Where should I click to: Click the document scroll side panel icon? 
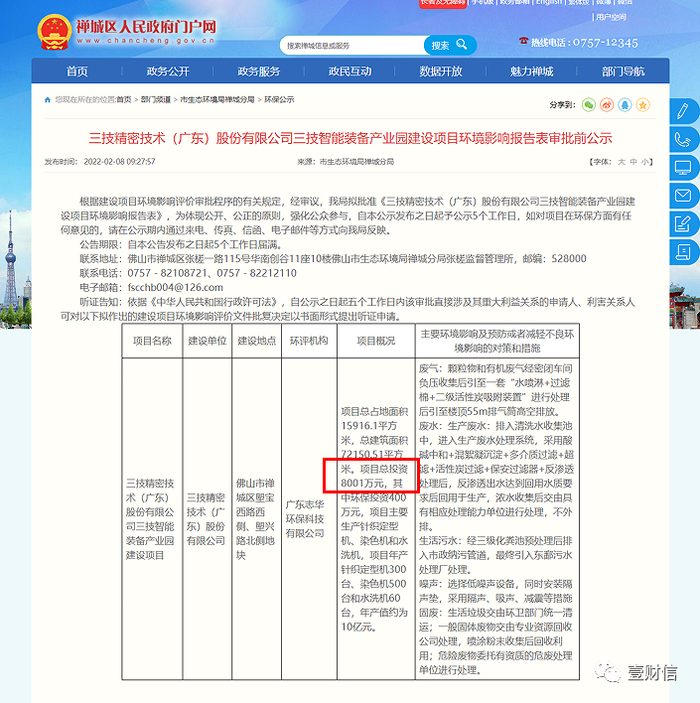[683, 252]
